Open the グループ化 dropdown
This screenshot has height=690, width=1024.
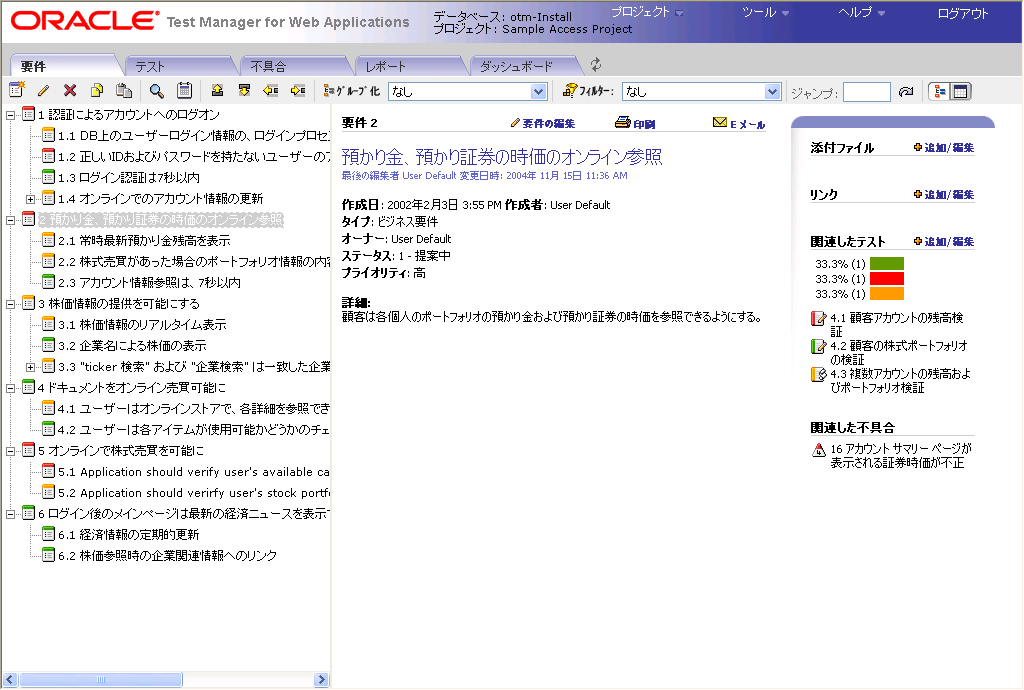coord(539,91)
